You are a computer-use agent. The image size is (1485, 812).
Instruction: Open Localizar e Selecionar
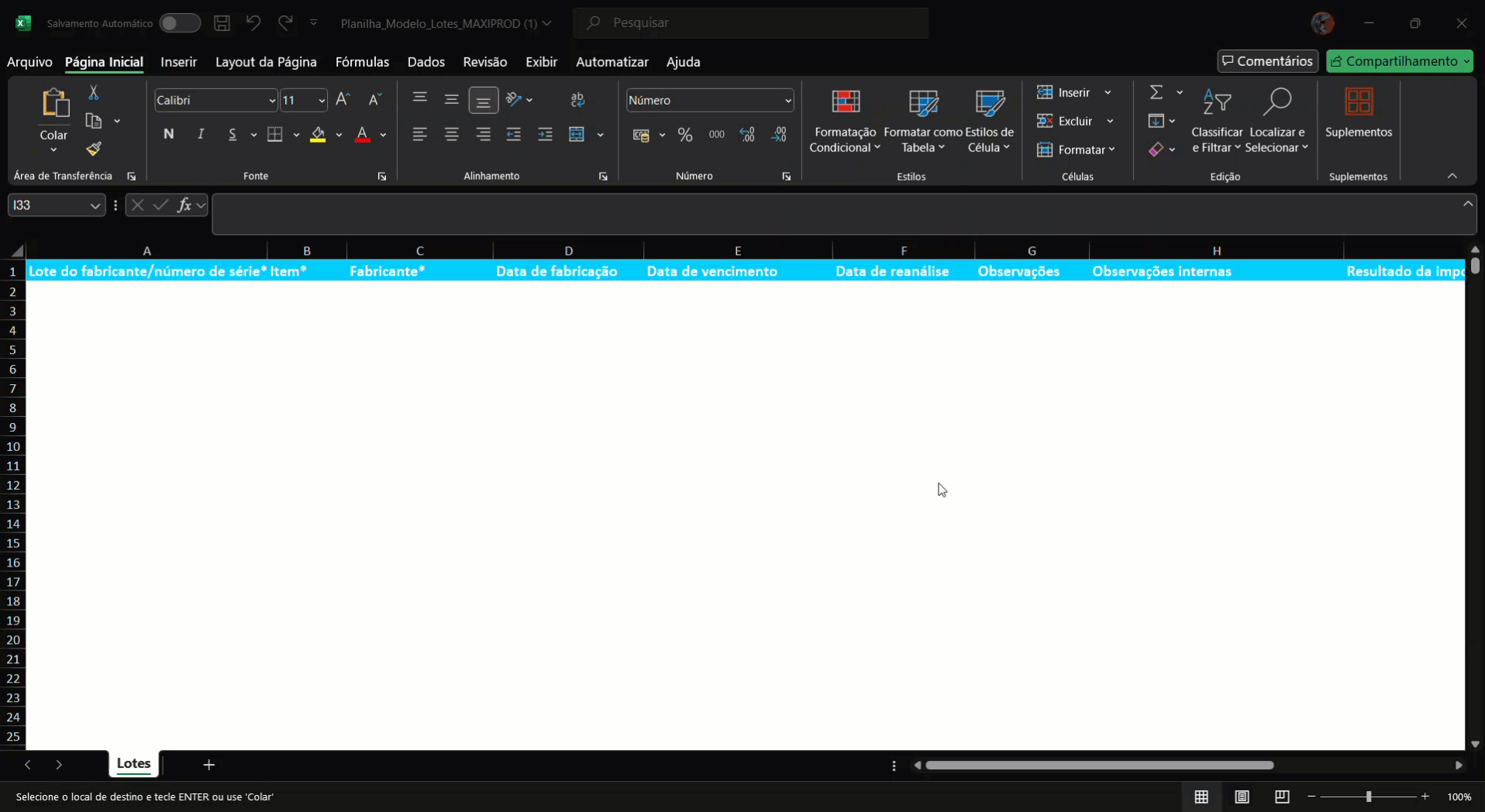(x=1277, y=120)
